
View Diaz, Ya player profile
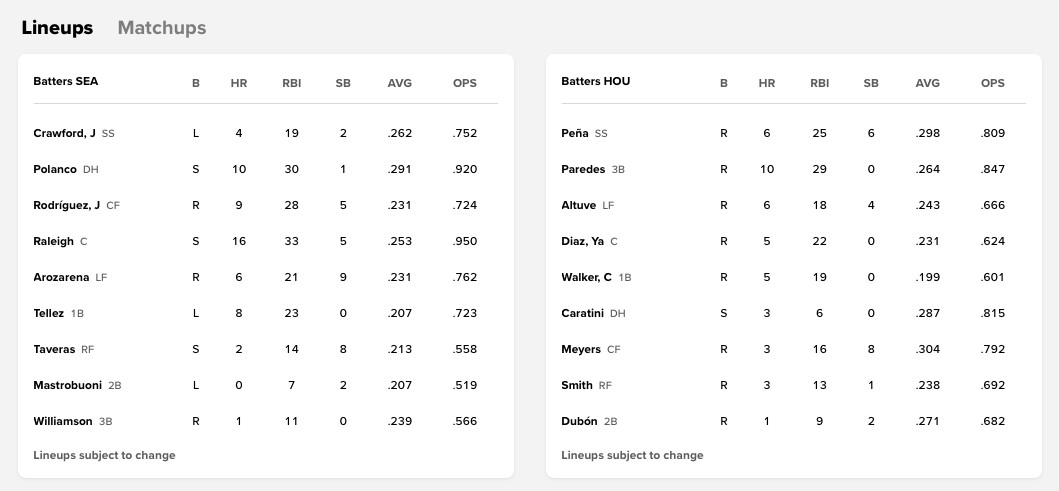coord(582,241)
